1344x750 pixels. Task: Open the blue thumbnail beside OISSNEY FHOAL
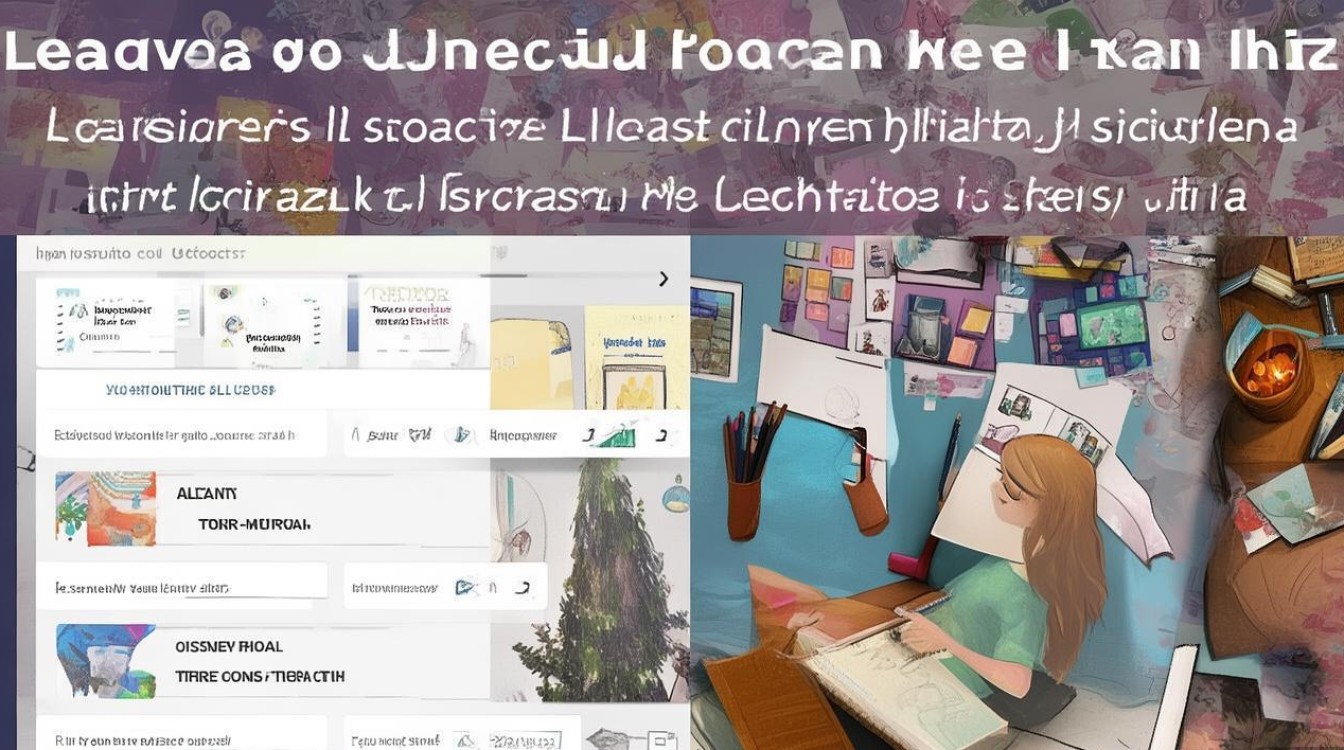coord(106,661)
